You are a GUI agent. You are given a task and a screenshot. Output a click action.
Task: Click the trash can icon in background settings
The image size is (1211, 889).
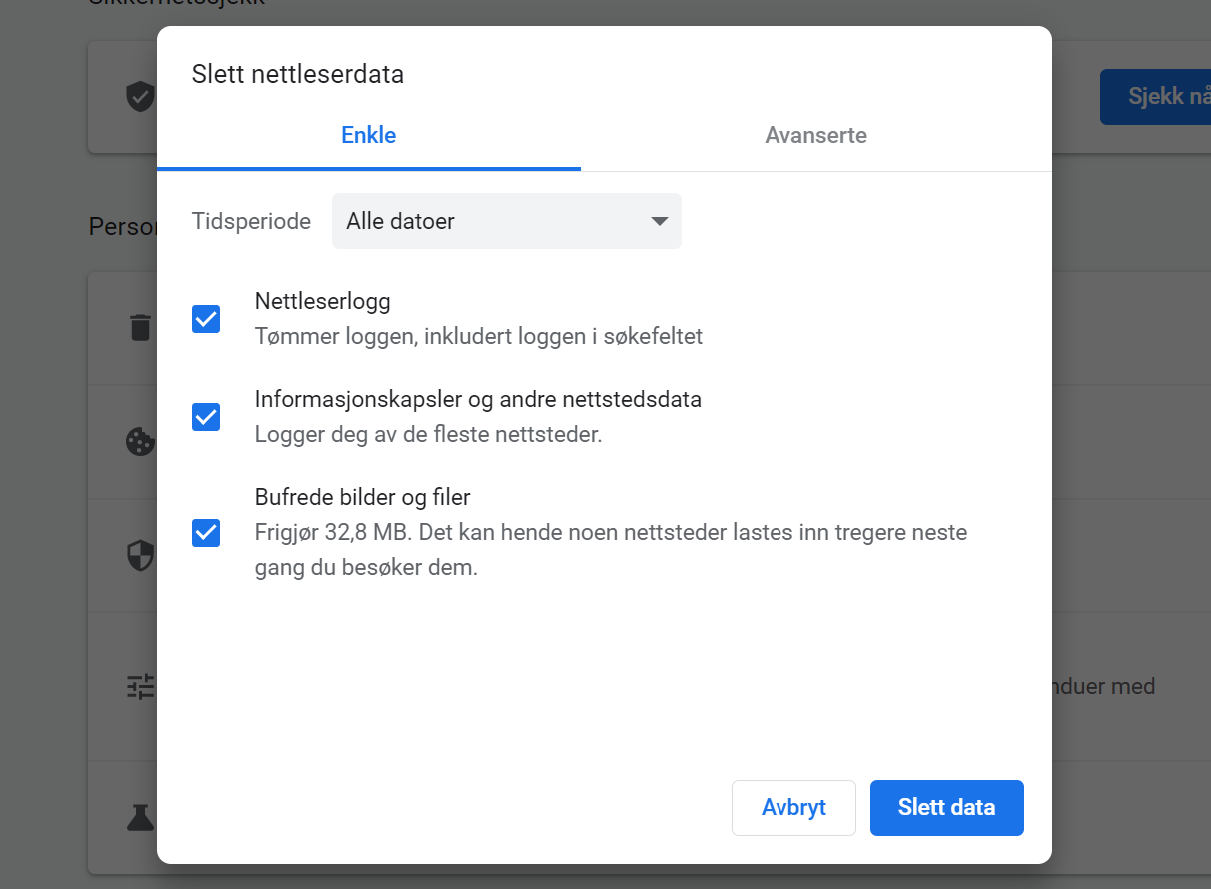(x=141, y=327)
